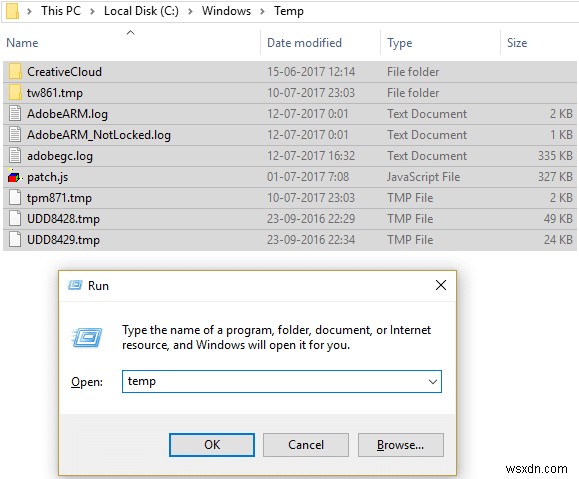
Task: Confirm with OK in Run dialog
Action: coord(212,445)
